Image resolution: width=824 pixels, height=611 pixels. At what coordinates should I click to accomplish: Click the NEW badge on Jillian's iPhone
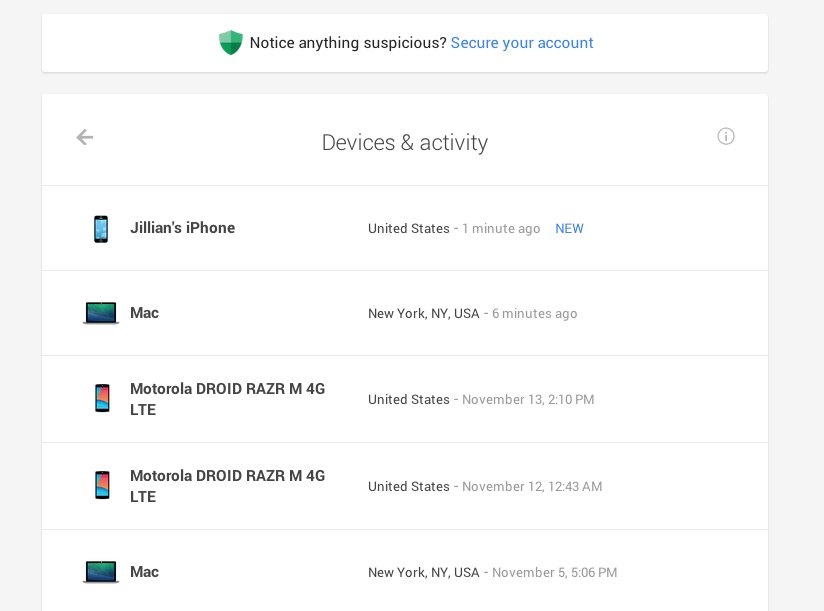[569, 229]
